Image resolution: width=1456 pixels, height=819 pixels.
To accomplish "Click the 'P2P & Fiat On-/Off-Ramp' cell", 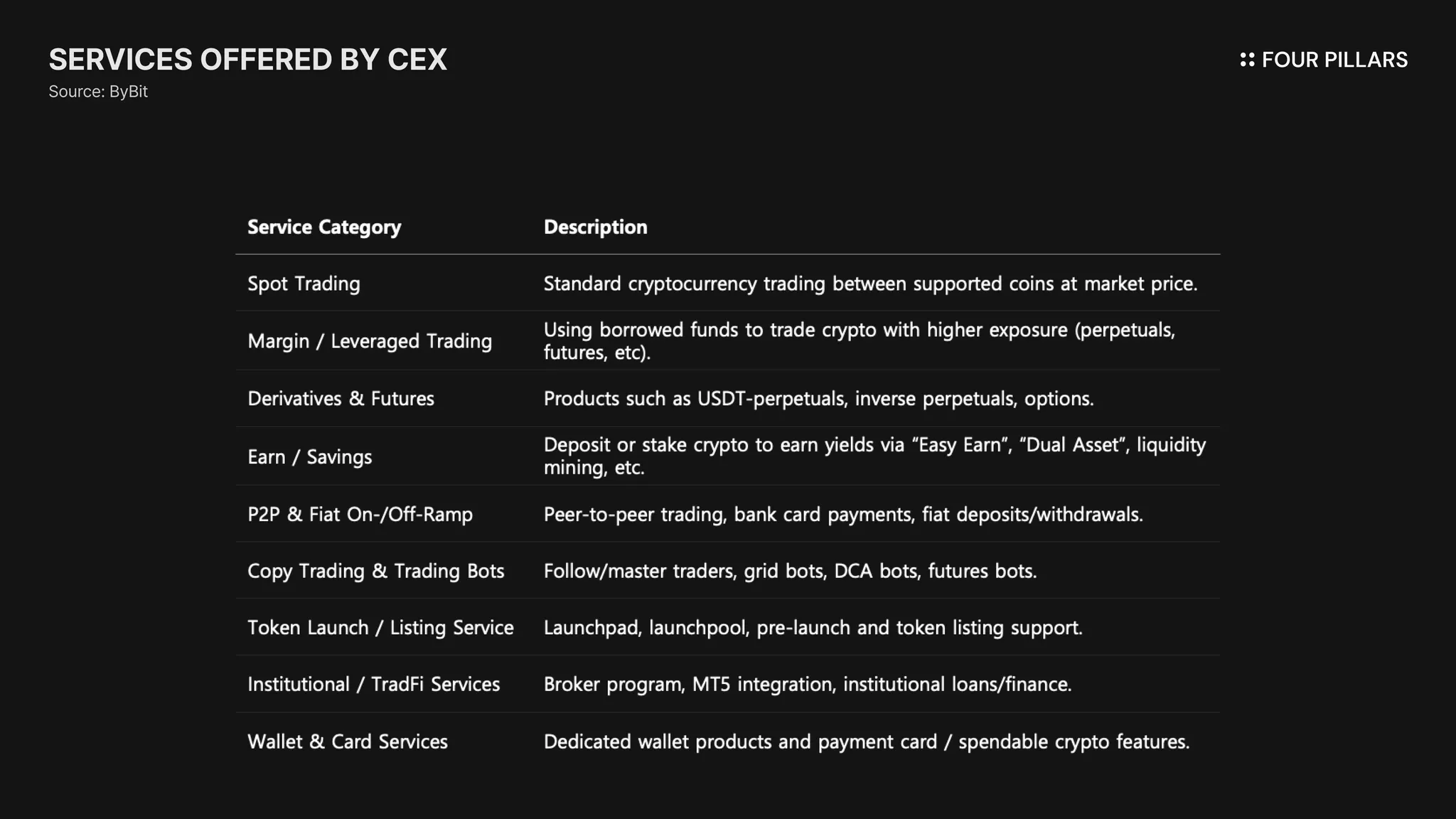I will [x=360, y=514].
